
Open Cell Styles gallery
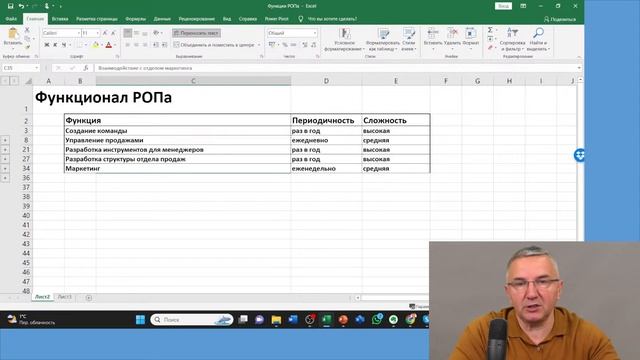coord(409,40)
